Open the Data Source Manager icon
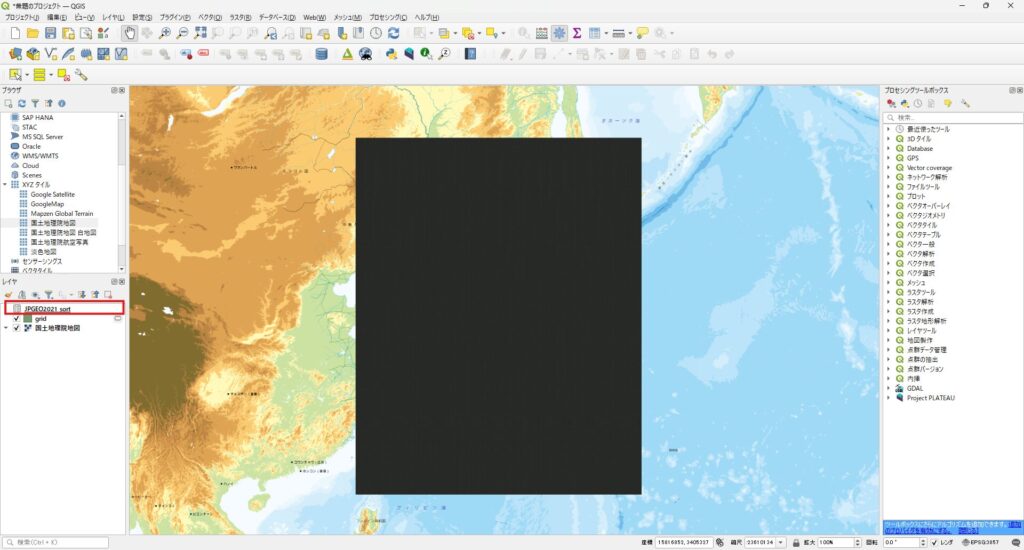 coord(15,54)
